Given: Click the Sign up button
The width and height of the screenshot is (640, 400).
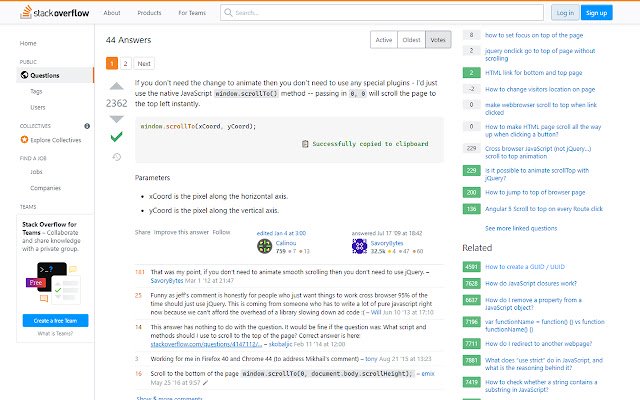Looking at the screenshot, I should click(596, 13).
